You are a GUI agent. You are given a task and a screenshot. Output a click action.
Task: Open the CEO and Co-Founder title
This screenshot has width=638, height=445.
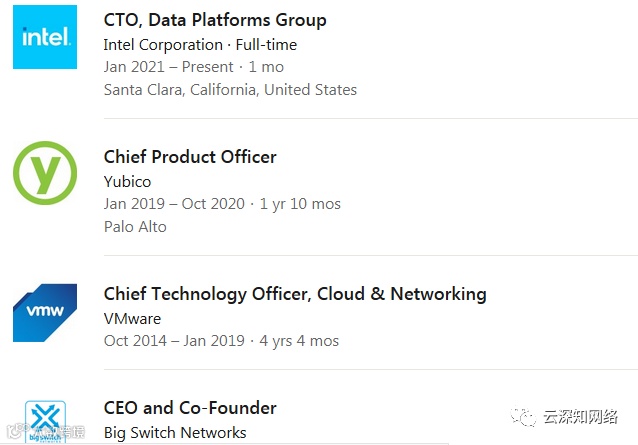[190, 408]
